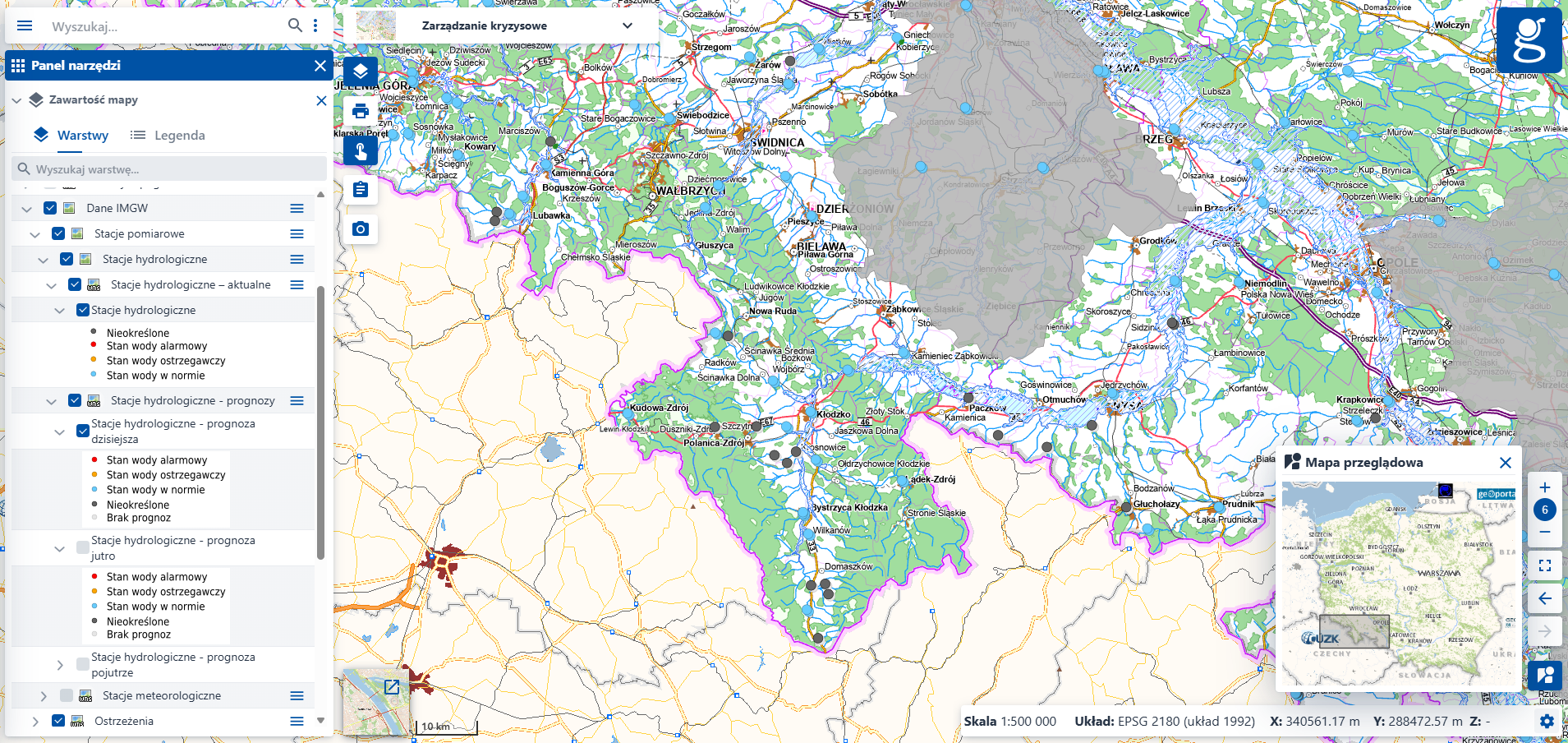1568x743 pixels.
Task: Close the 'Mapa przeglądowa' overview panel
Action: (x=1506, y=463)
